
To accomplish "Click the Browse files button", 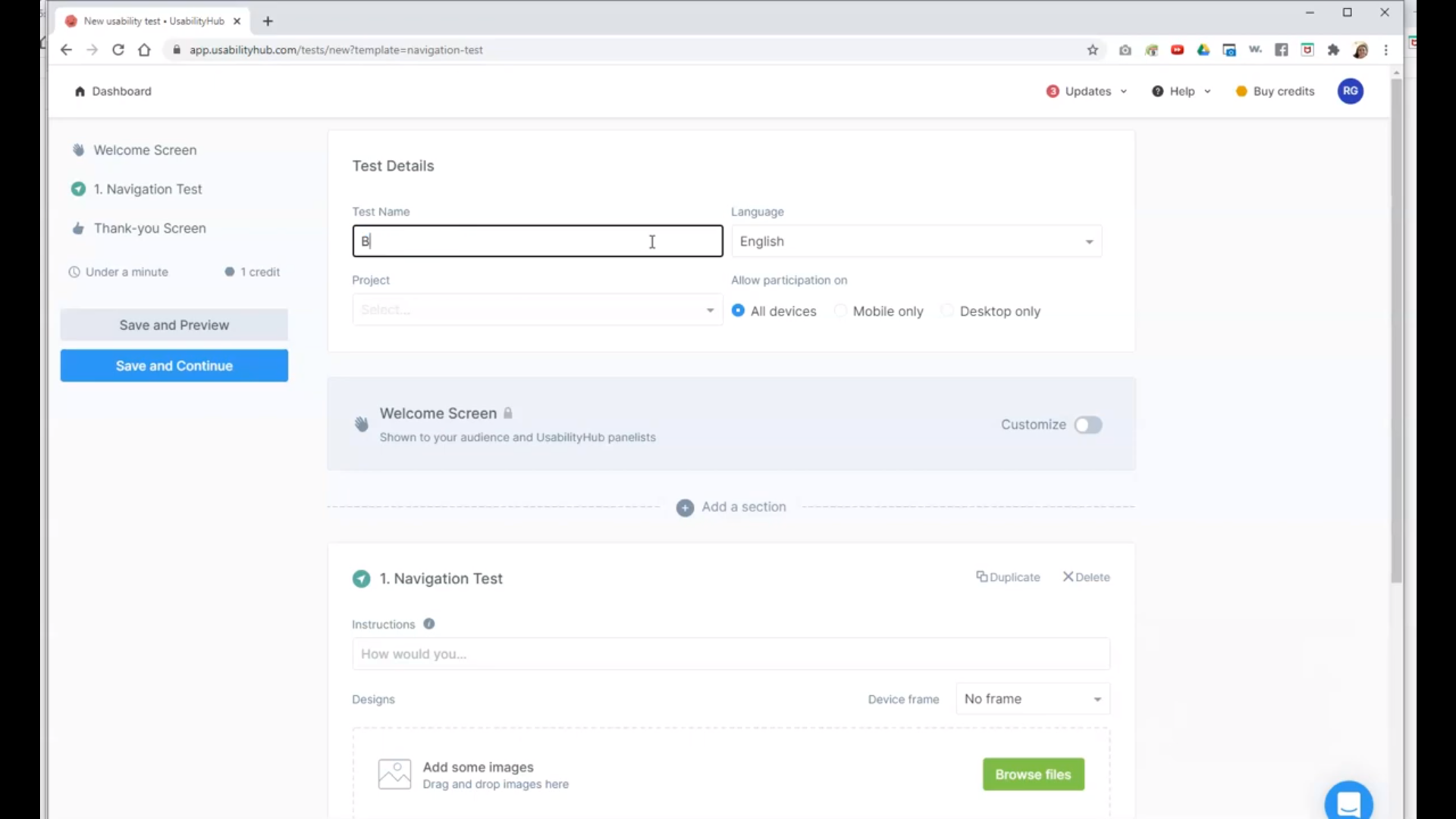I will tap(1033, 774).
